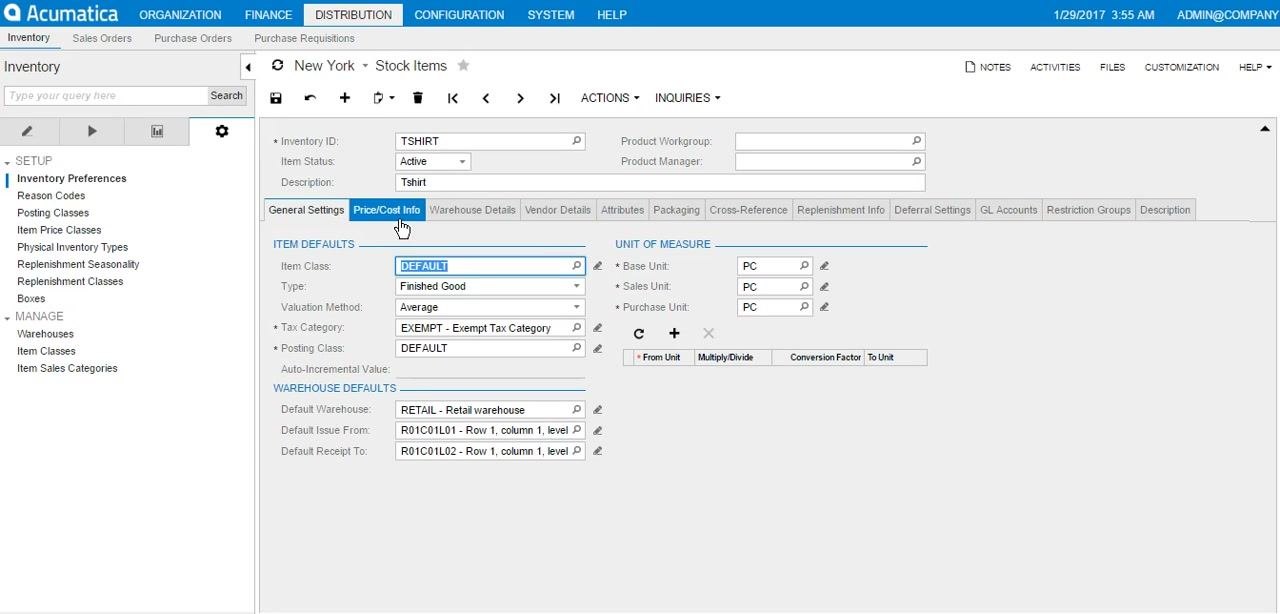Collapse the MANAGE tree section
Image resolution: width=1280 pixels, height=614 pixels.
pyautogui.click(x=7, y=317)
